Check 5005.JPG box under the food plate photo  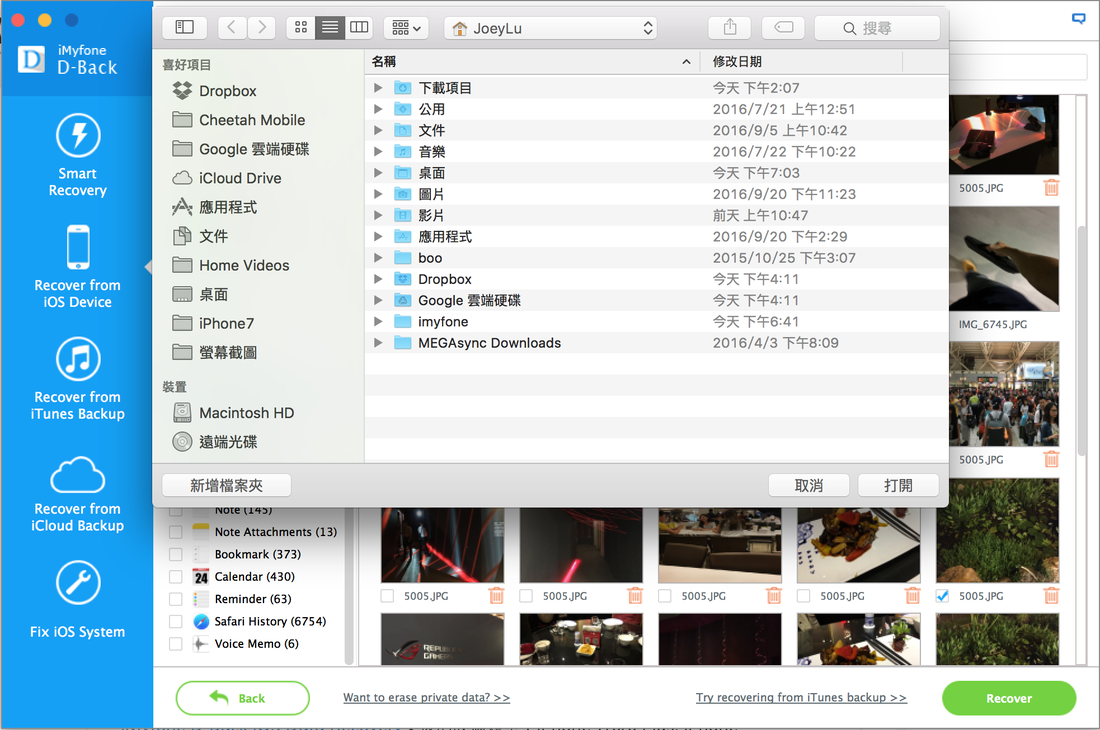coord(803,596)
